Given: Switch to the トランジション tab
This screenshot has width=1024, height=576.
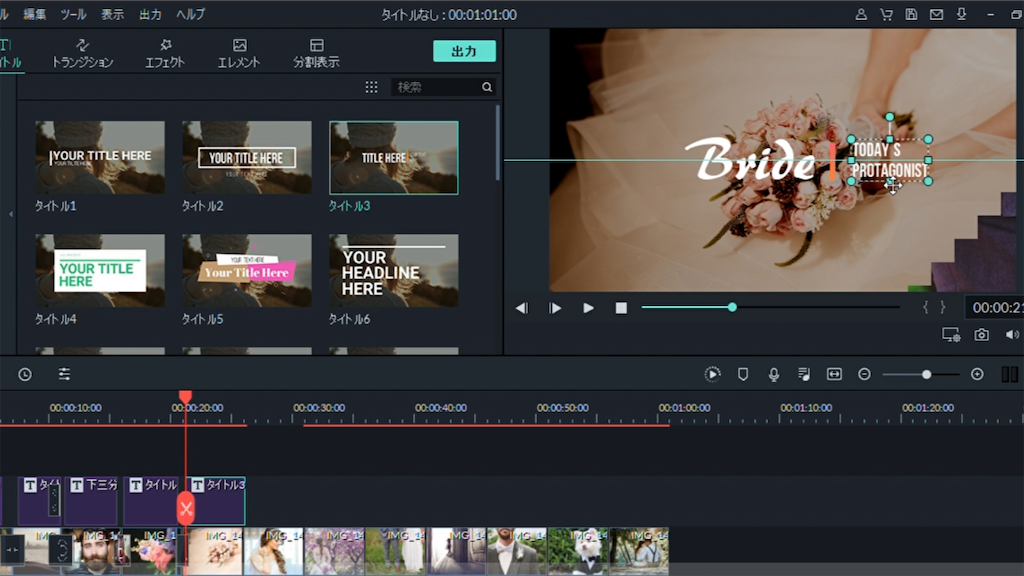Looking at the screenshot, I should tap(82, 53).
